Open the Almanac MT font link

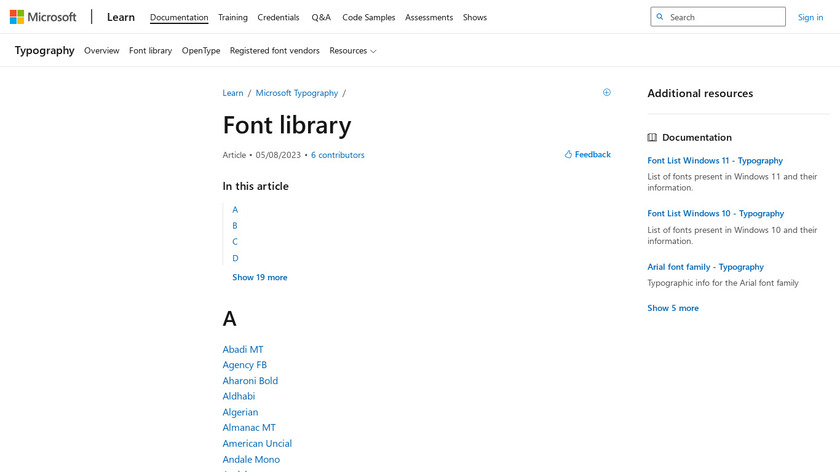(x=249, y=428)
